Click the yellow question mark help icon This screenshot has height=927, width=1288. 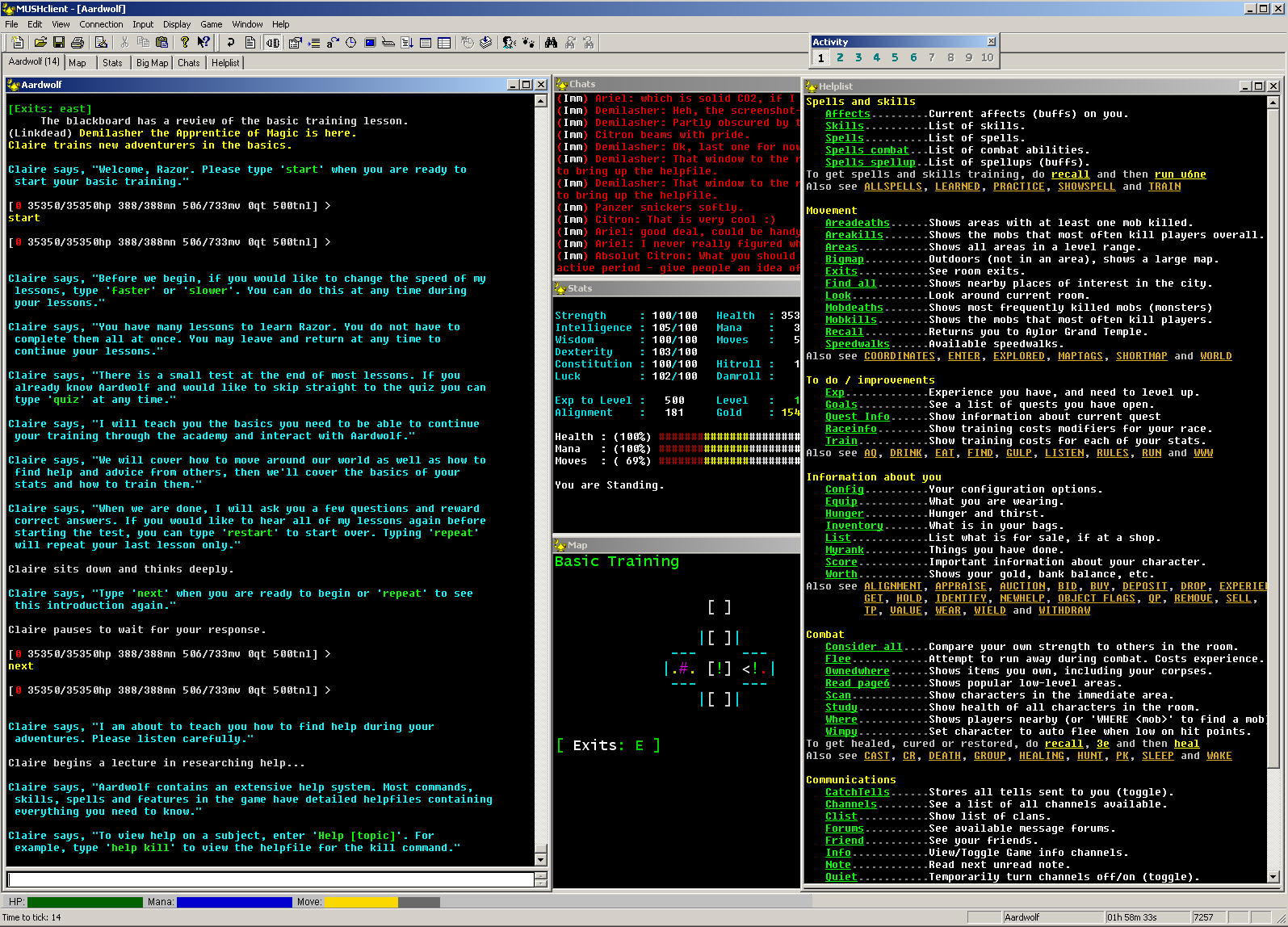[185, 42]
